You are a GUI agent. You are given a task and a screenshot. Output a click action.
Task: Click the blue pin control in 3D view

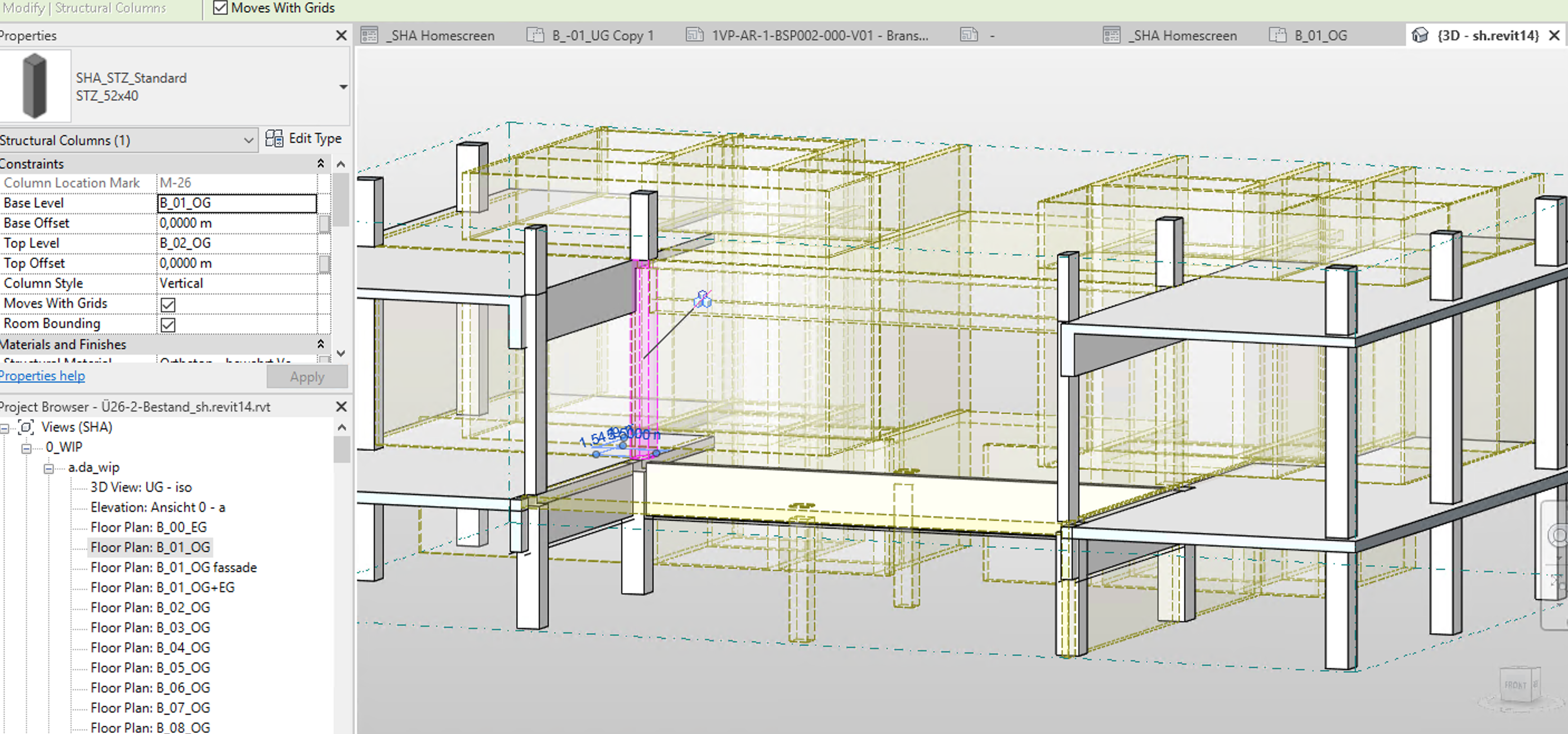tap(703, 299)
